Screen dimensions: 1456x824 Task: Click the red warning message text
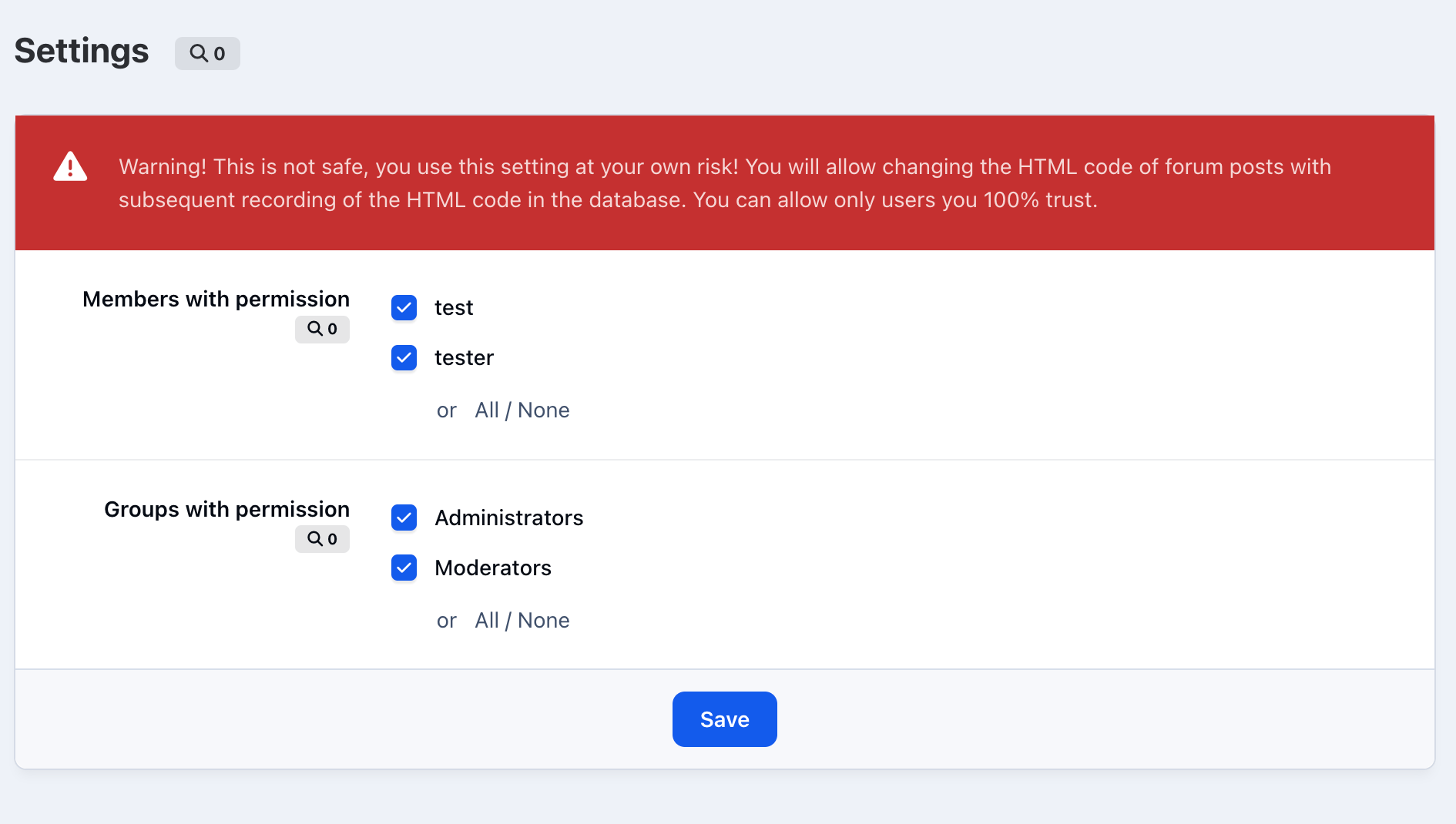pos(724,183)
